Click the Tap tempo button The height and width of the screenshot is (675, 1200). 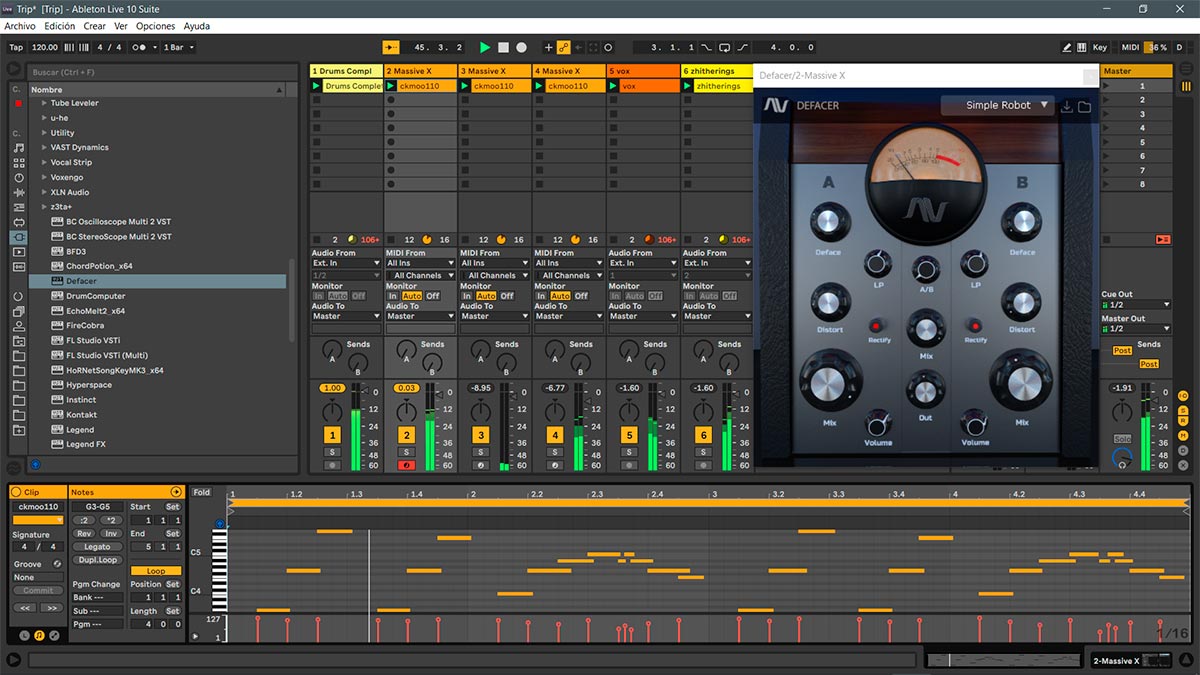(x=16, y=47)
